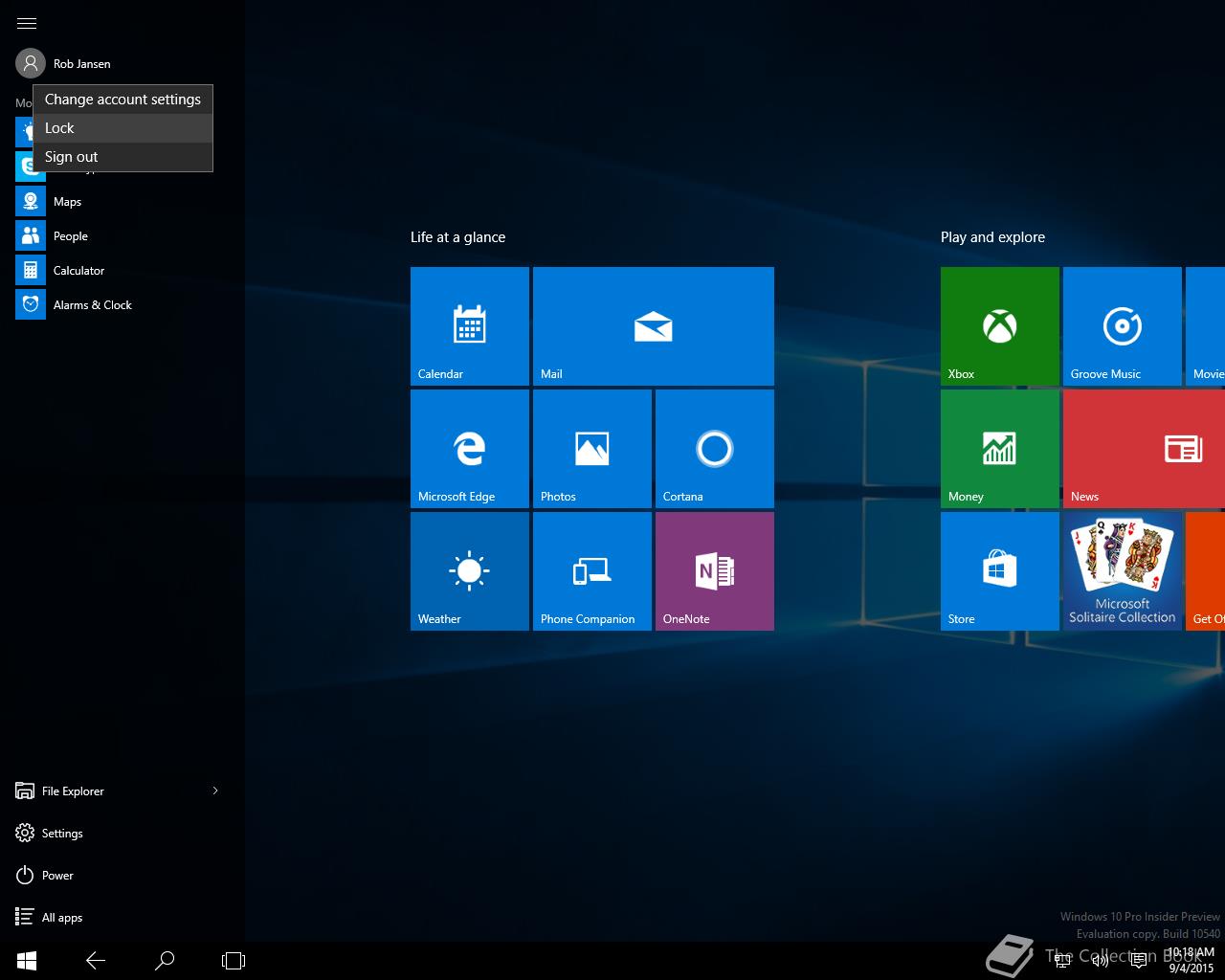
Task: Launch the Calculator app icon
Action: [31, 270]
